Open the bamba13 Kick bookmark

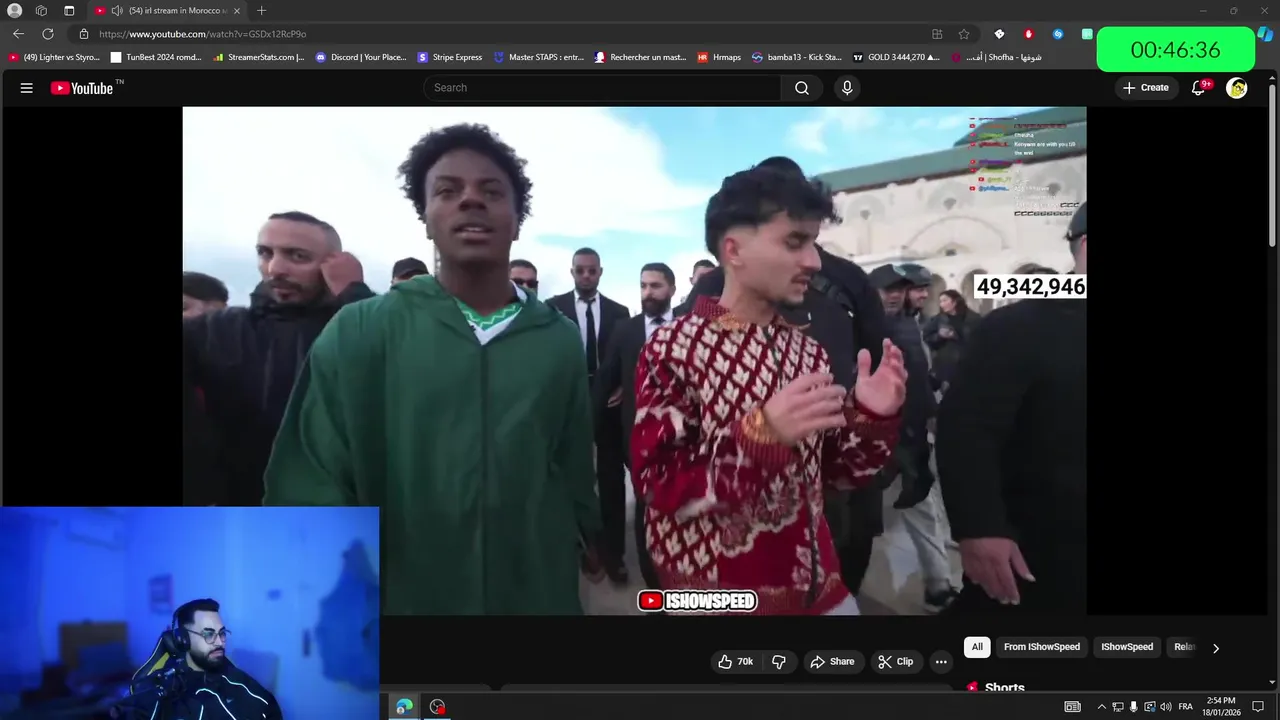(797, 57)
